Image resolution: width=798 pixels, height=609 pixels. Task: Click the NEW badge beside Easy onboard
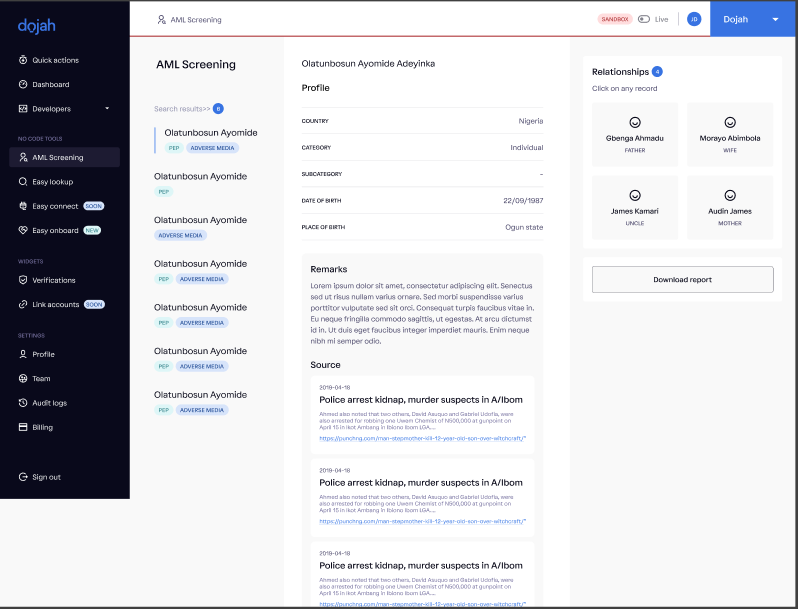(92, 230)
